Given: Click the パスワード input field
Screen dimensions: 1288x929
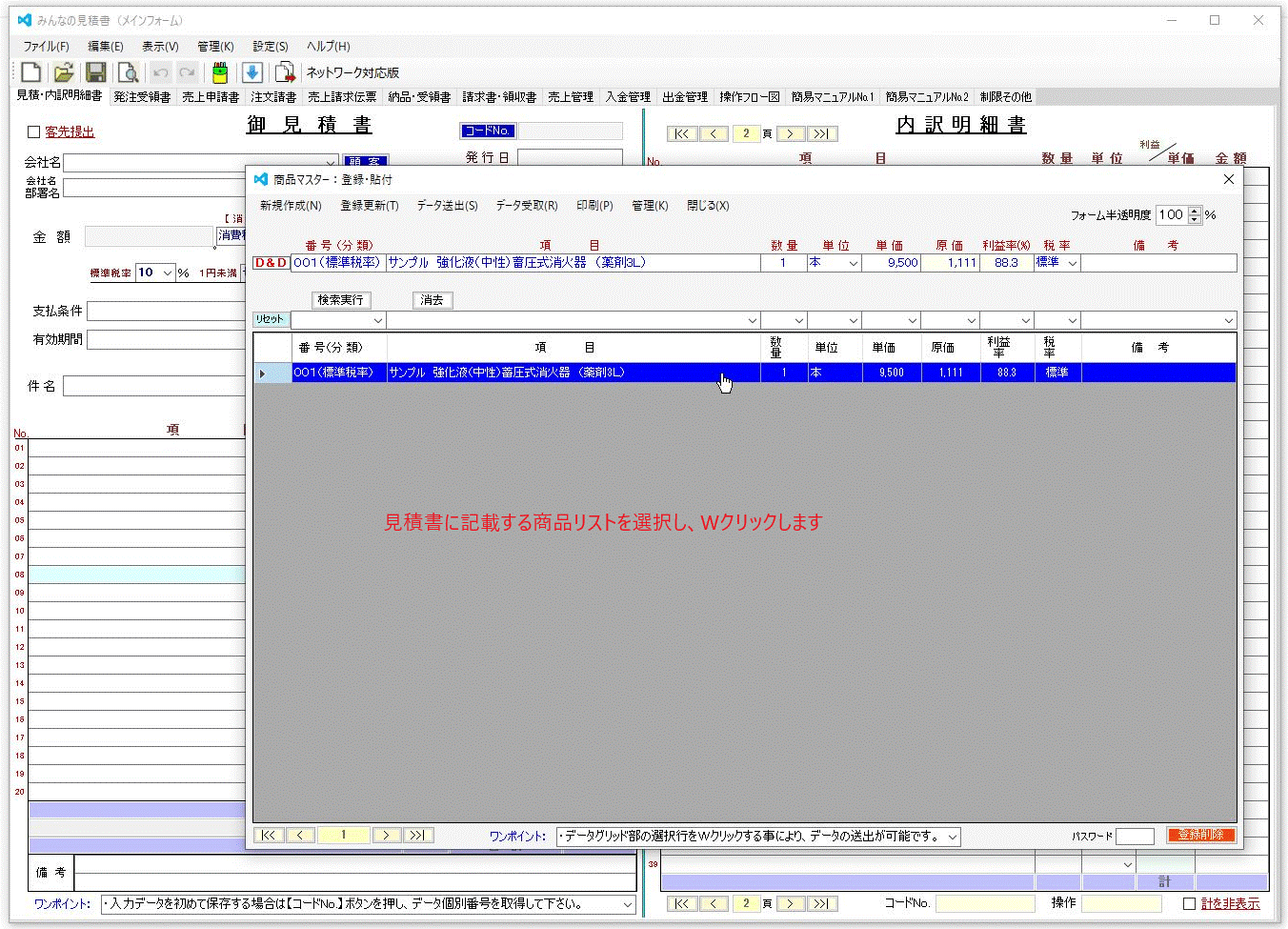Looking at the screenshot, I should 1135,837.
